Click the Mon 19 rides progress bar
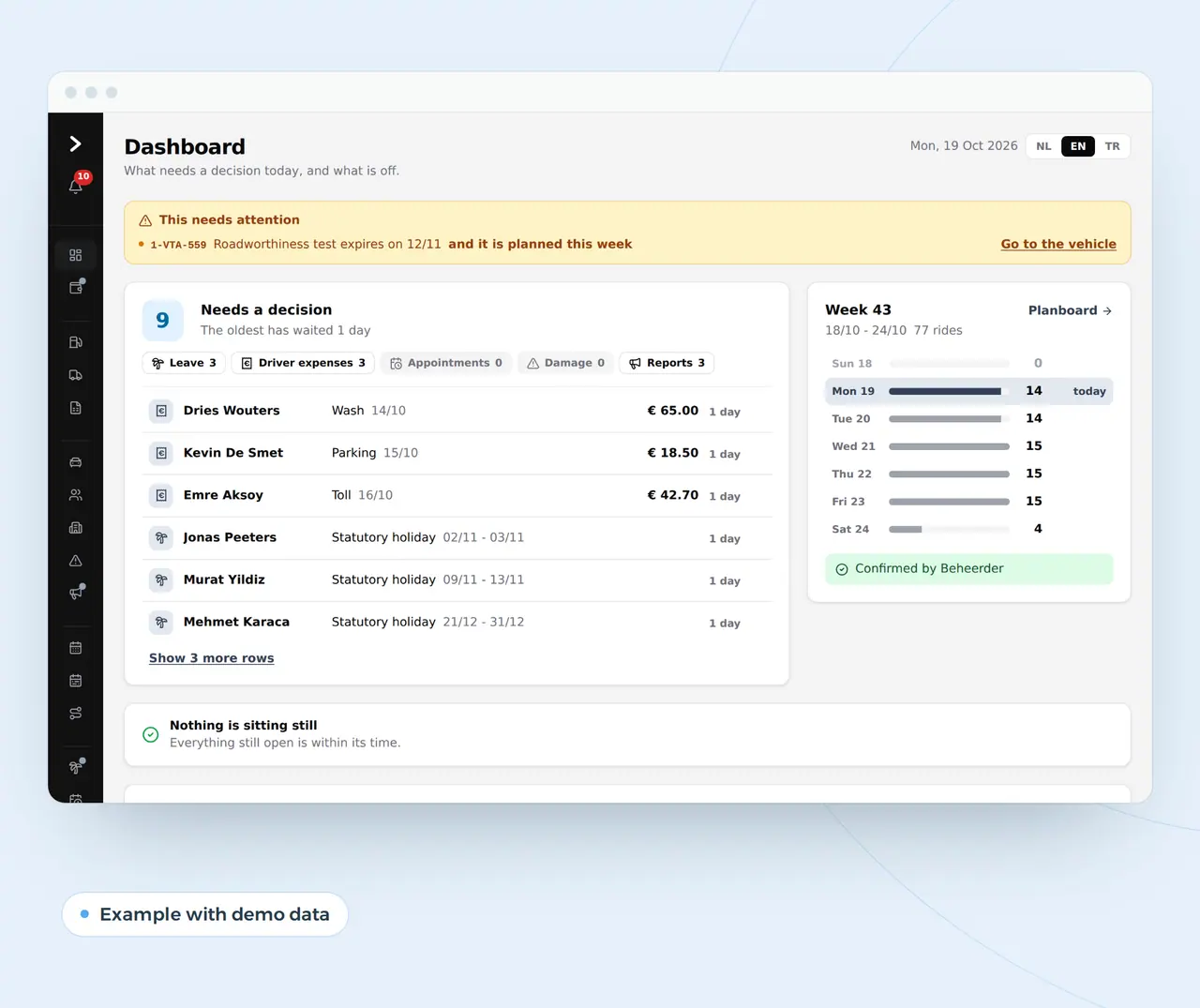Viewport: 1200px width, 1008px height. click(949, 391)
